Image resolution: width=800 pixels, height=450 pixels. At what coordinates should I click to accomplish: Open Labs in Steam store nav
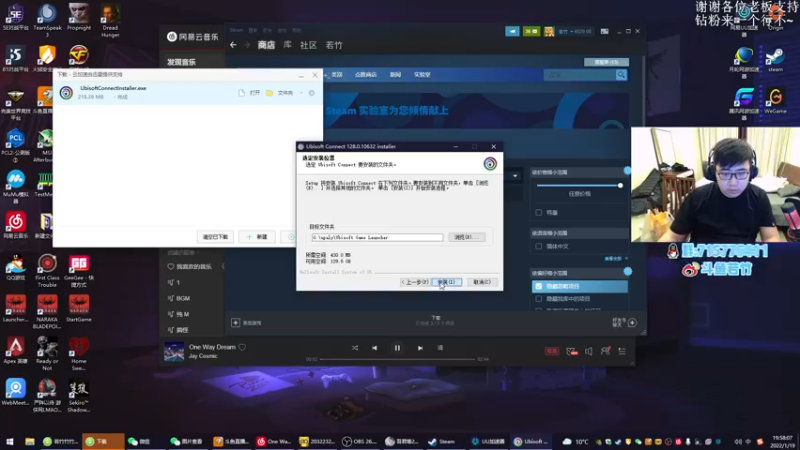(422, 74)
